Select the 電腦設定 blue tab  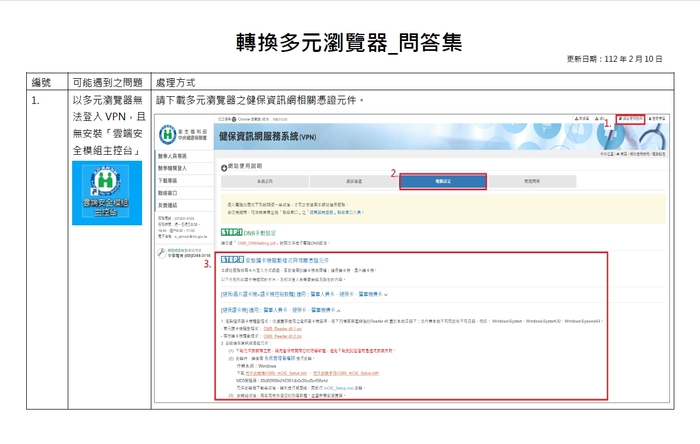(x=443, y=182)
